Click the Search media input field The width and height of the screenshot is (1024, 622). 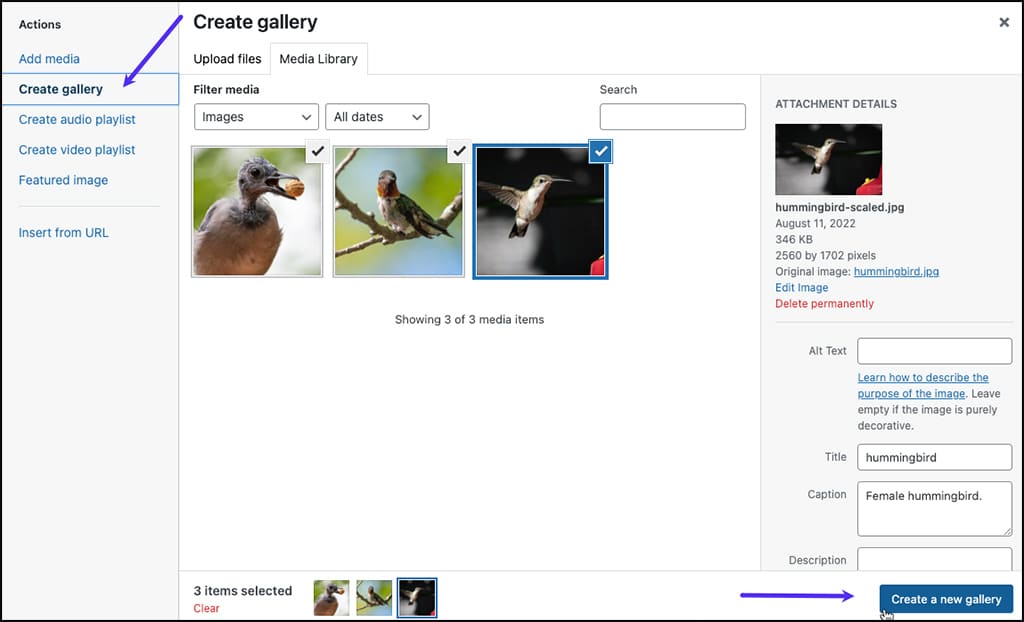(672, 117)
